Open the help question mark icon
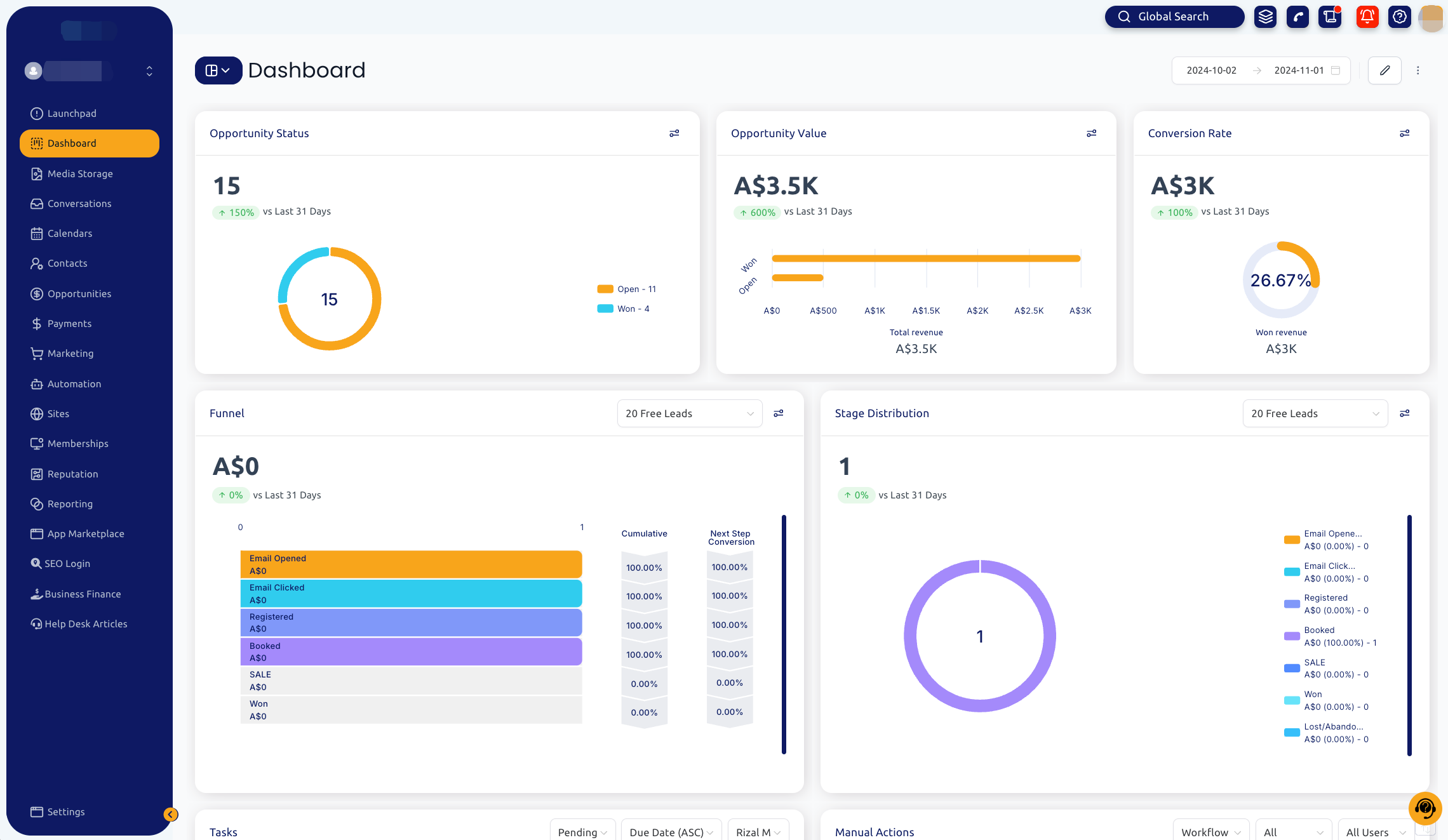The image size is (1448, 840). [x=1399, y=17]
